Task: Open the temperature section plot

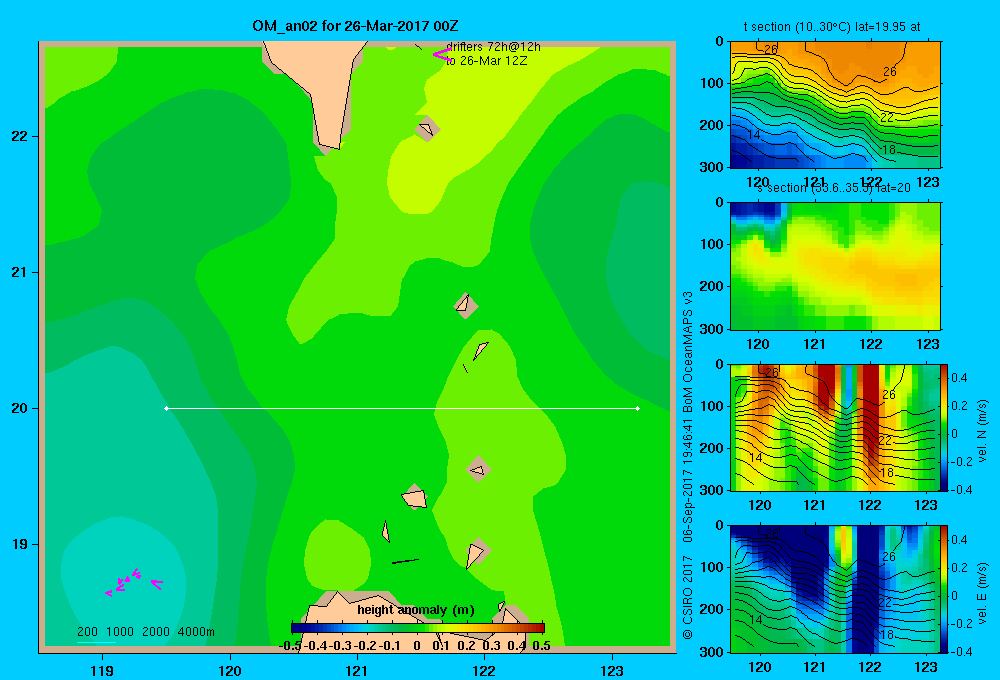Action: coord(835,105)
